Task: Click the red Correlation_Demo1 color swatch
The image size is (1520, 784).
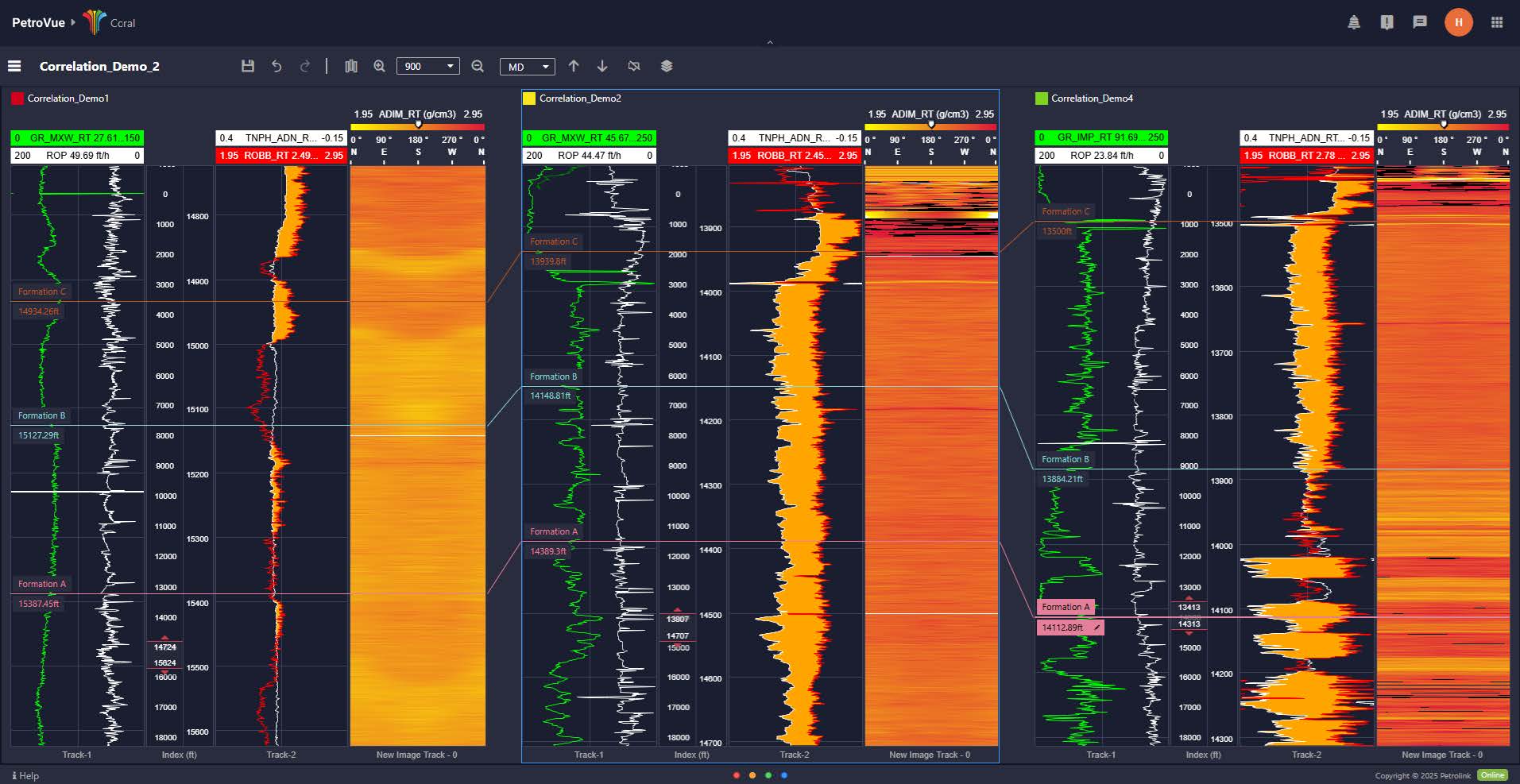Action: click(x=17, y=98)
